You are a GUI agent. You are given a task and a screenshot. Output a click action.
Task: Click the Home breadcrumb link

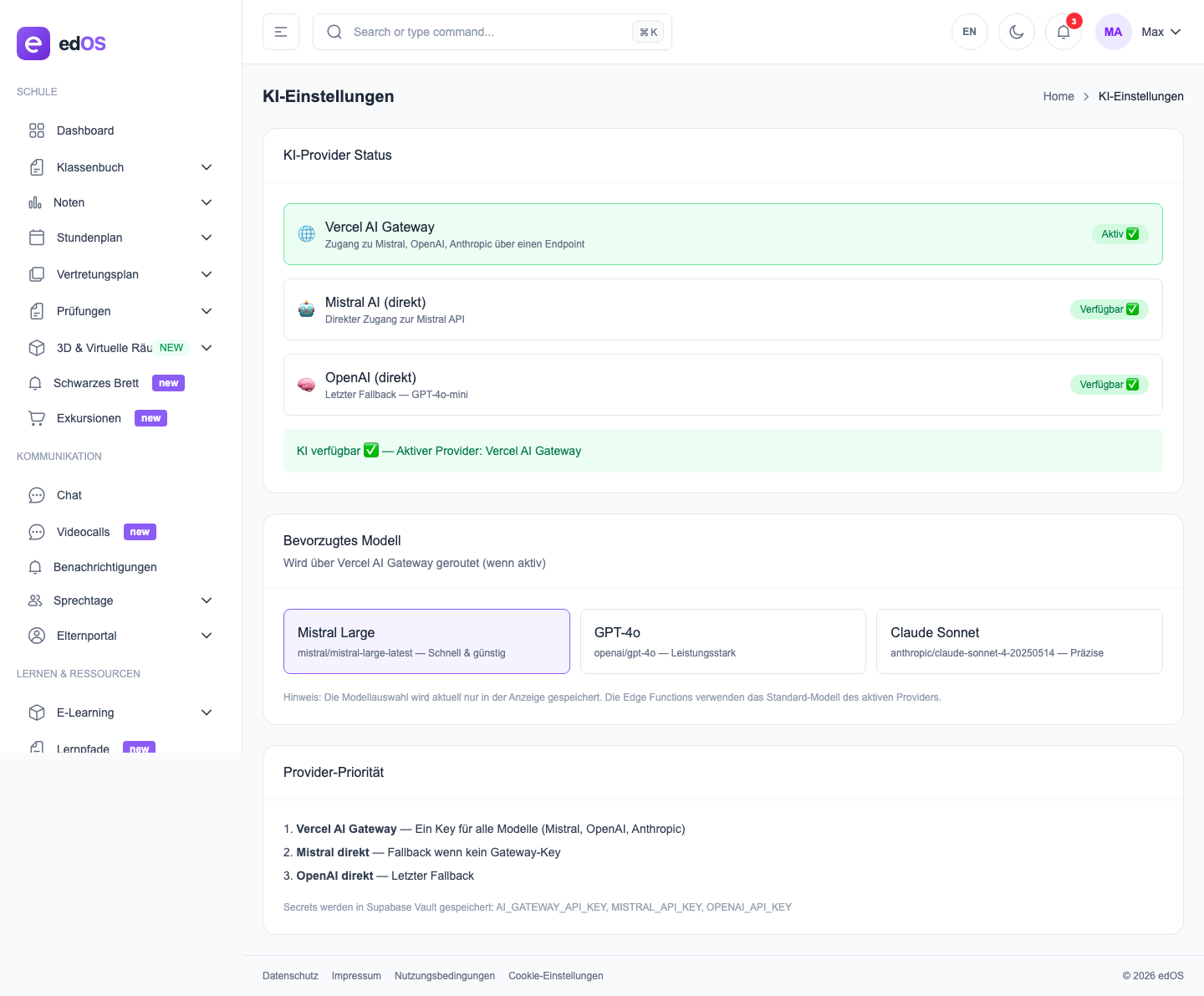1058,96
